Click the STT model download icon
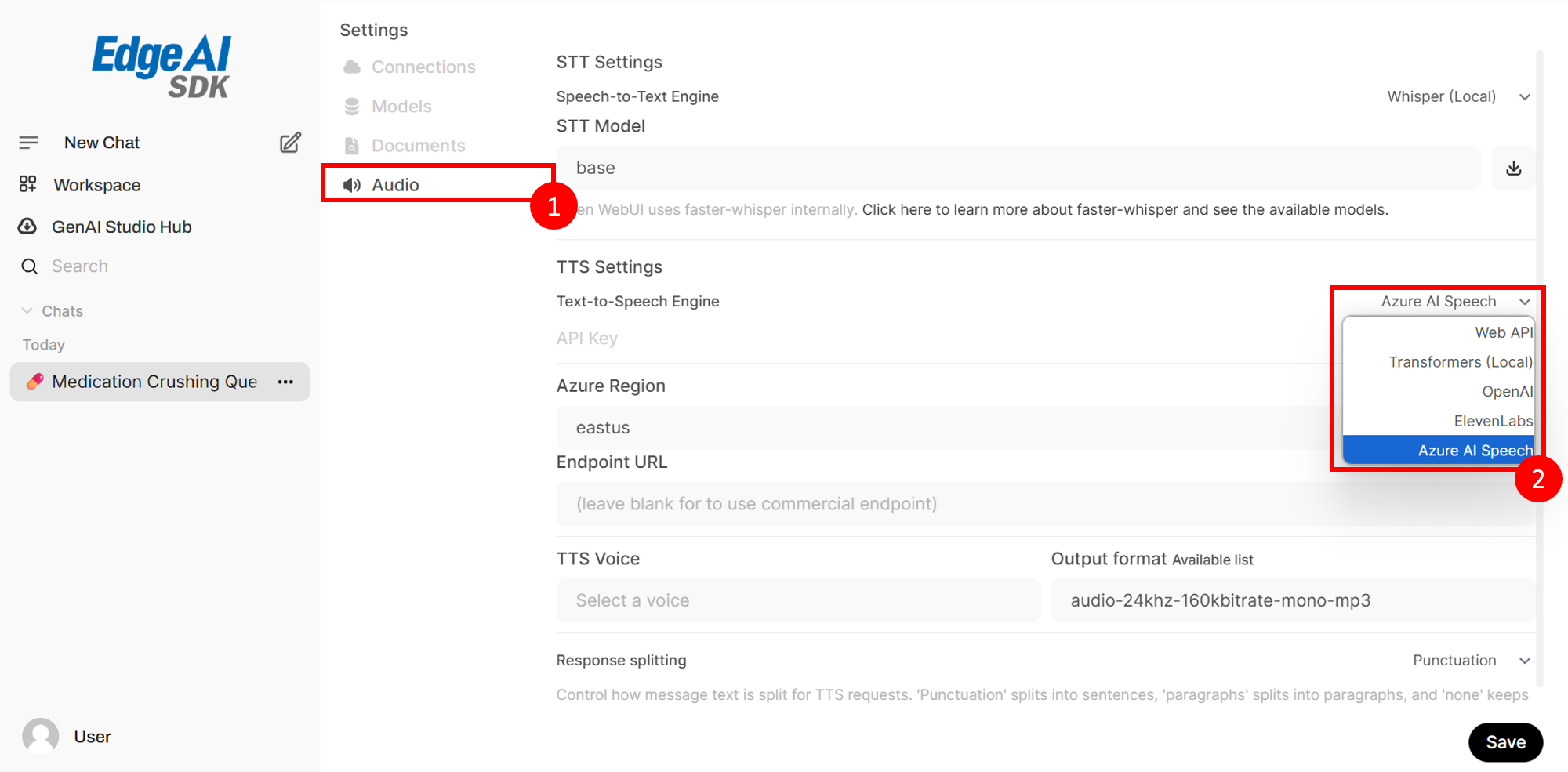This screenshot has width=1568, height=772. click(x=1513, y=168)
